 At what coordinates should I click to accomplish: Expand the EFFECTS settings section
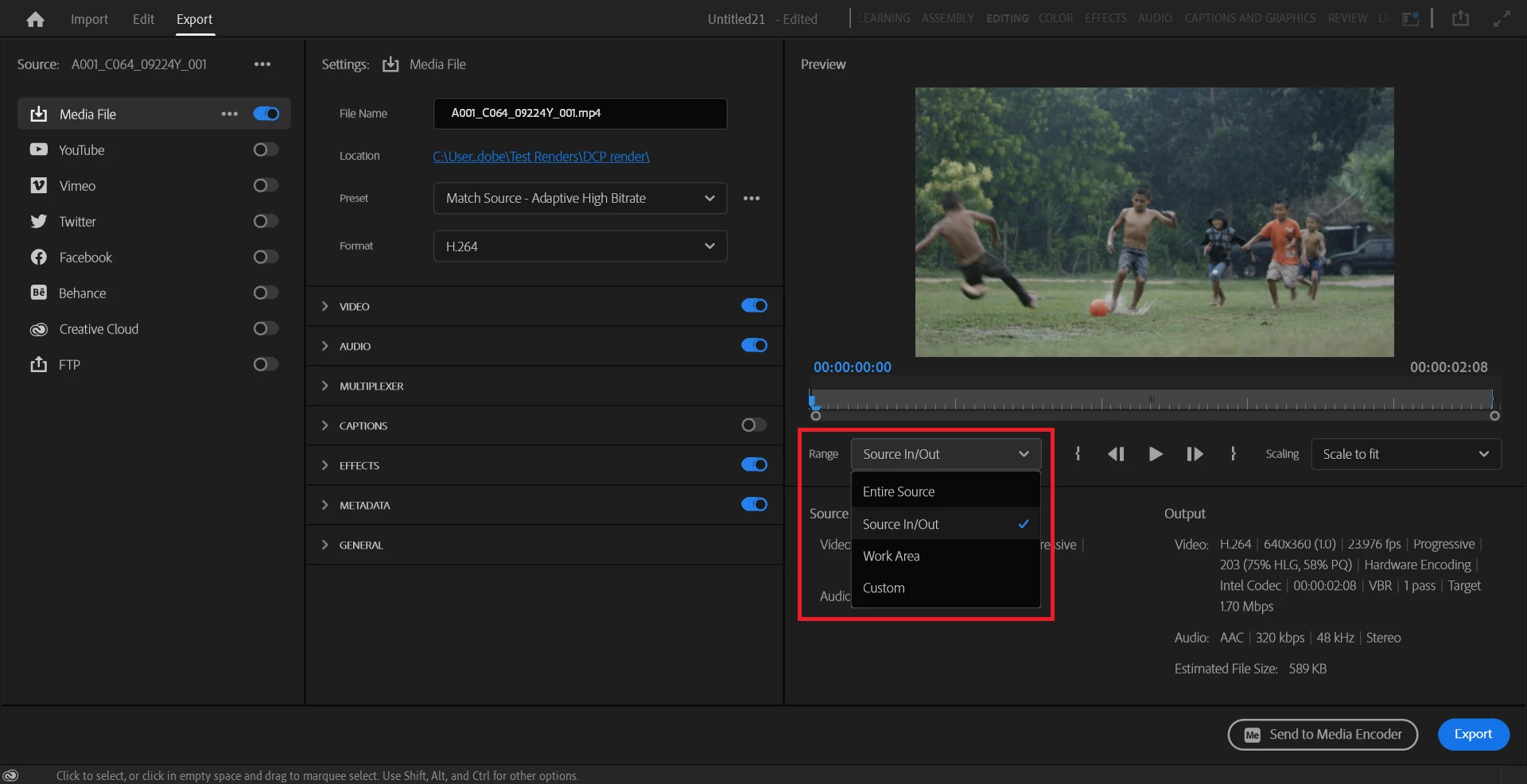324,465
